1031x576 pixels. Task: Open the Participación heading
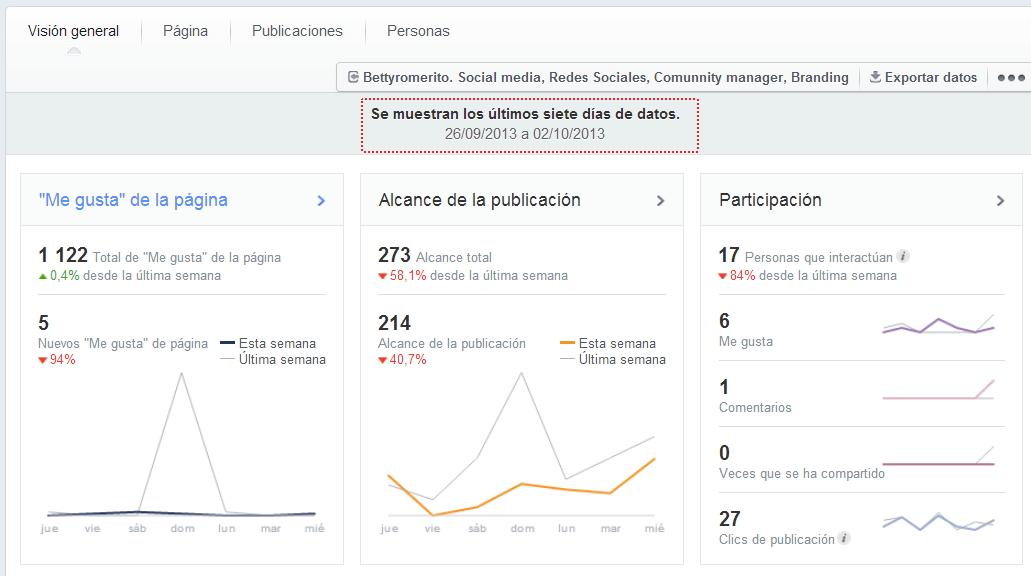770,200
